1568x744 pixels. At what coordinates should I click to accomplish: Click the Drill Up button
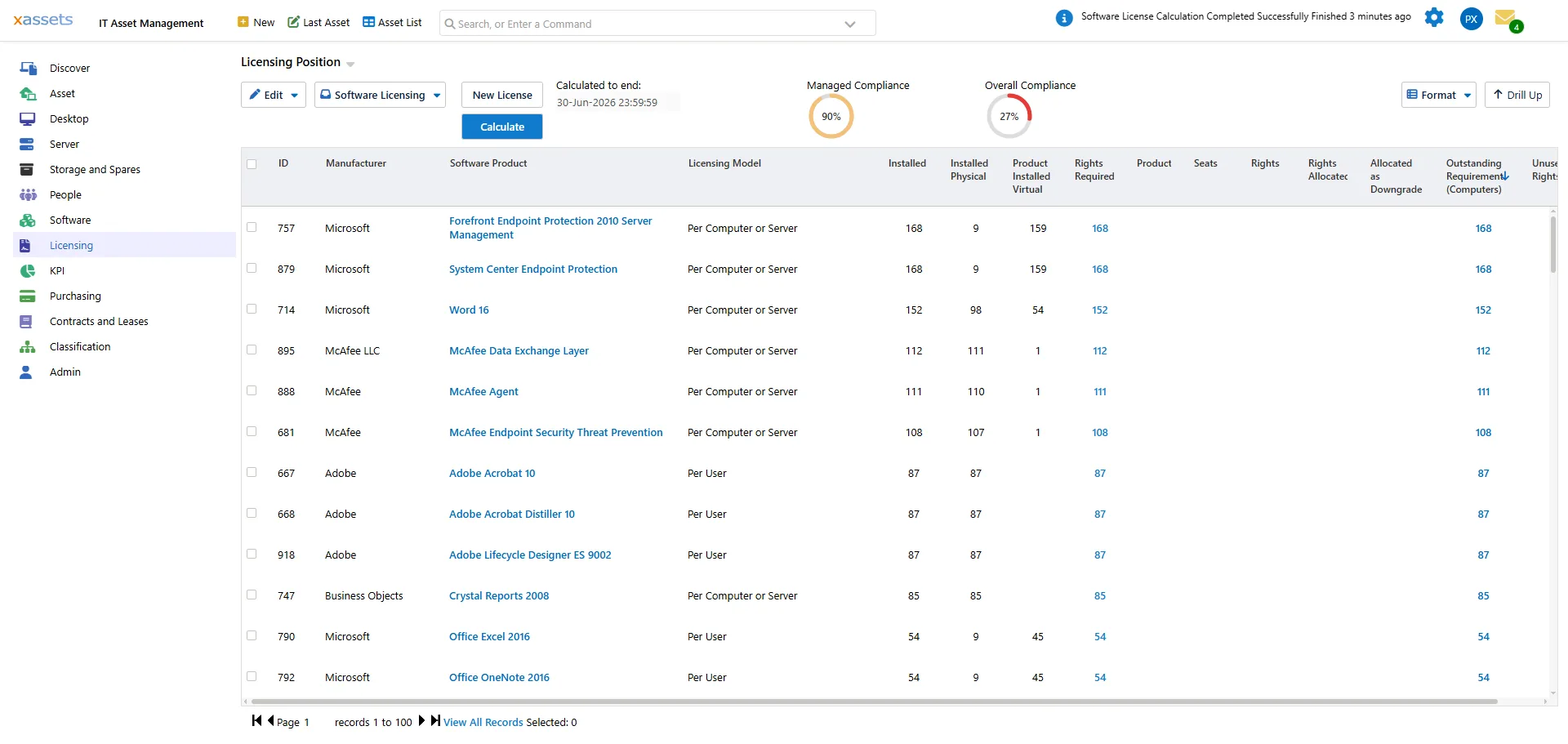tap(1517, 95)
